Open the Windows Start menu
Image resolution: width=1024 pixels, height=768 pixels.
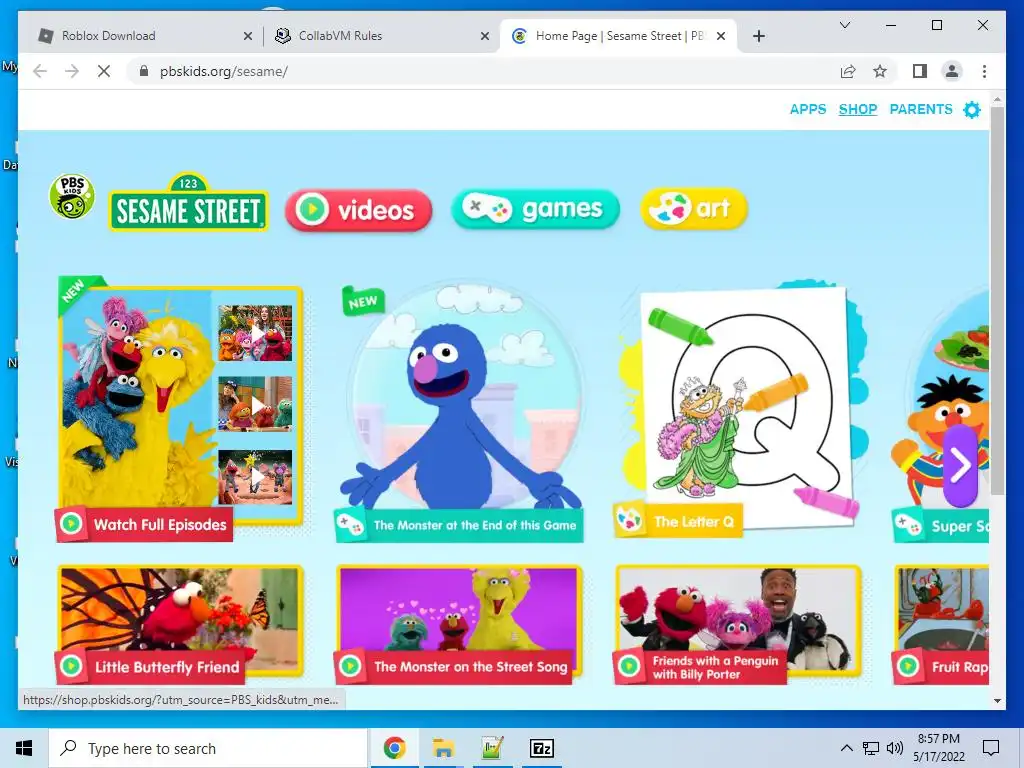[x=24, y=748]
